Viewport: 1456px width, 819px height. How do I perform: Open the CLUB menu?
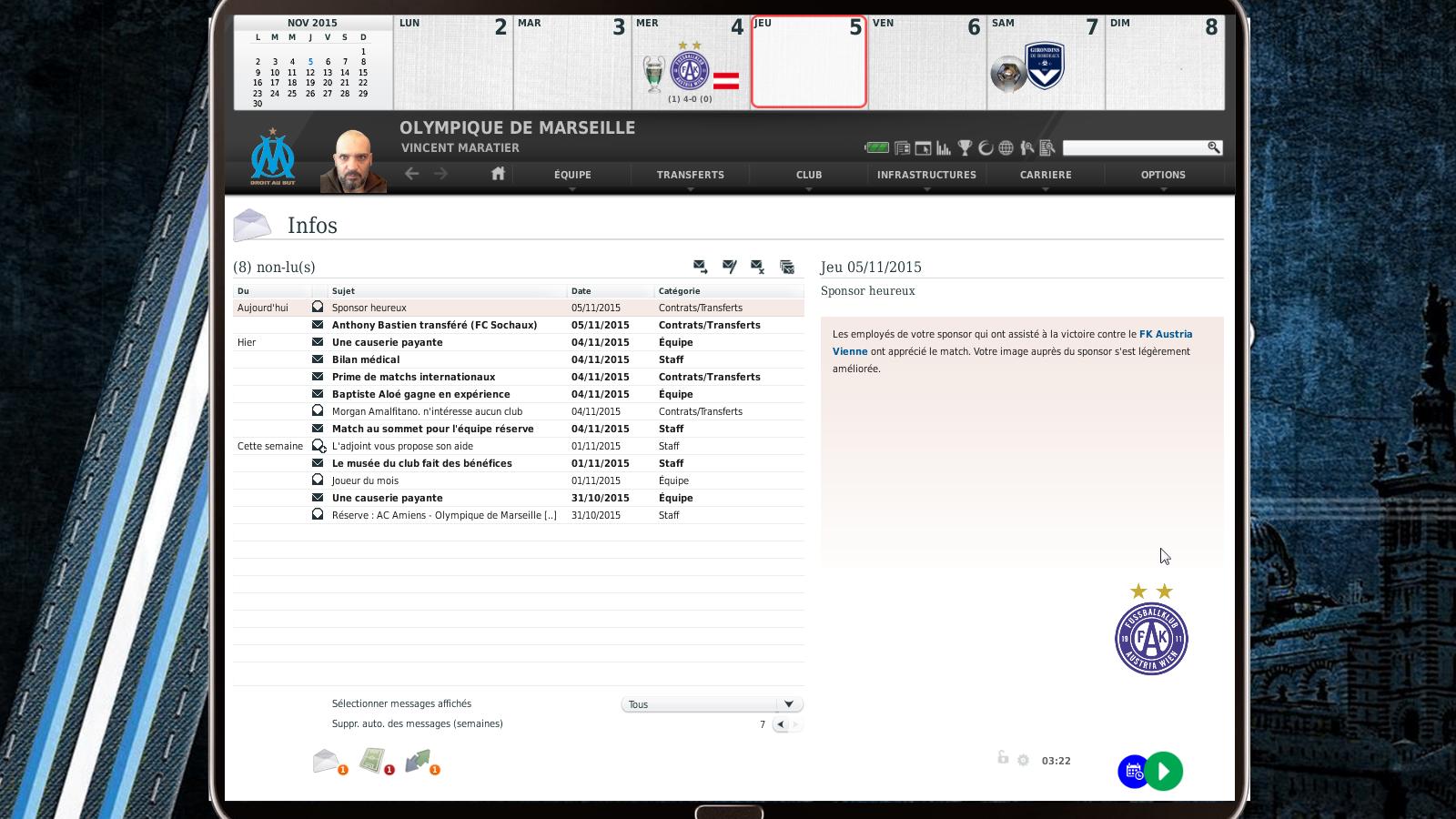[x=809, y=175]
